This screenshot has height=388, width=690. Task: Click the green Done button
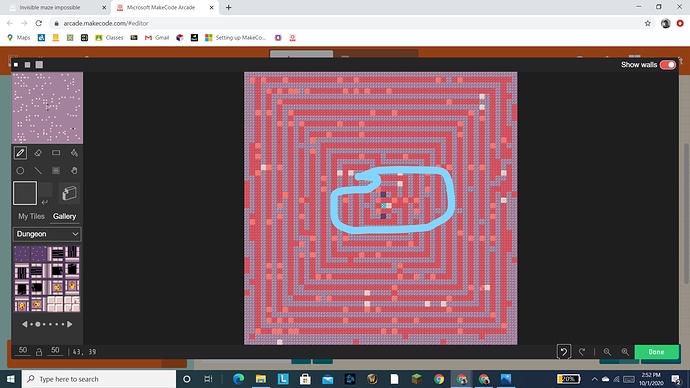tap(656, 352)
